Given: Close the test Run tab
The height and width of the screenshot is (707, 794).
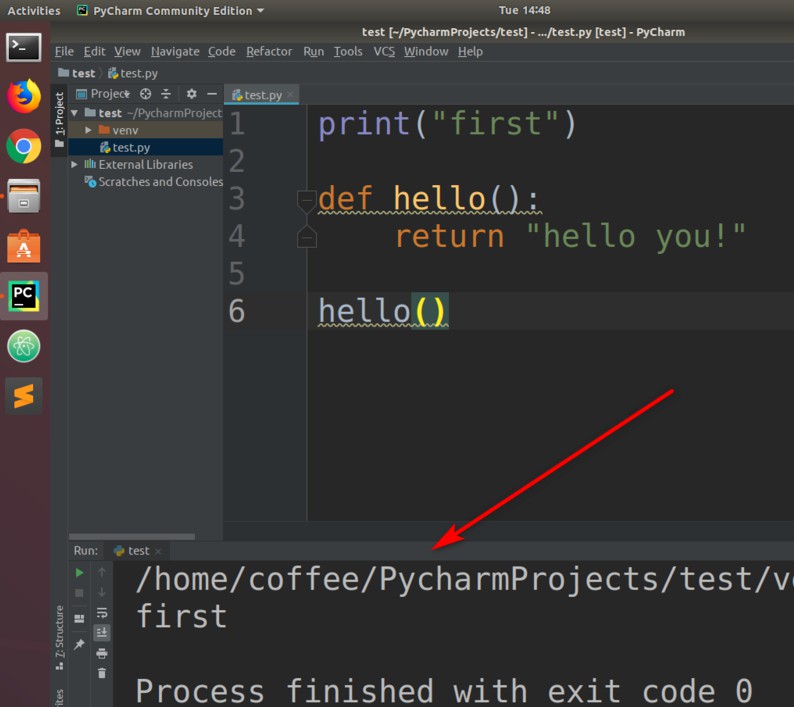Looking at the screenshot, I should coord(158,551).
